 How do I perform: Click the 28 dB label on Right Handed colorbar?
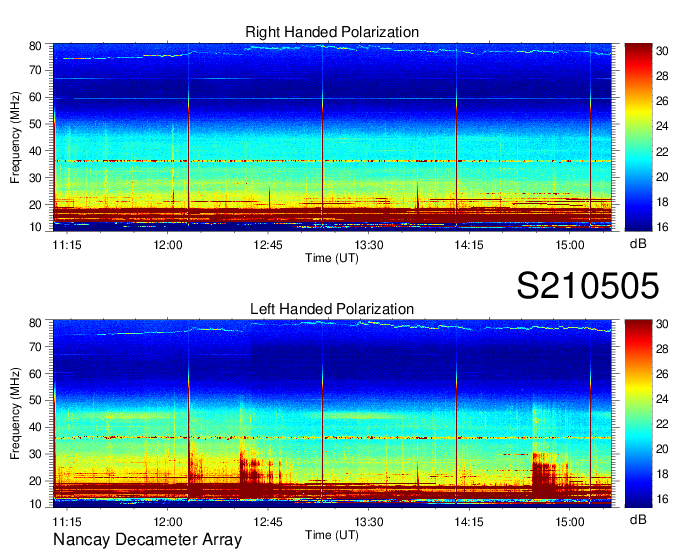(x=662, y=76)
